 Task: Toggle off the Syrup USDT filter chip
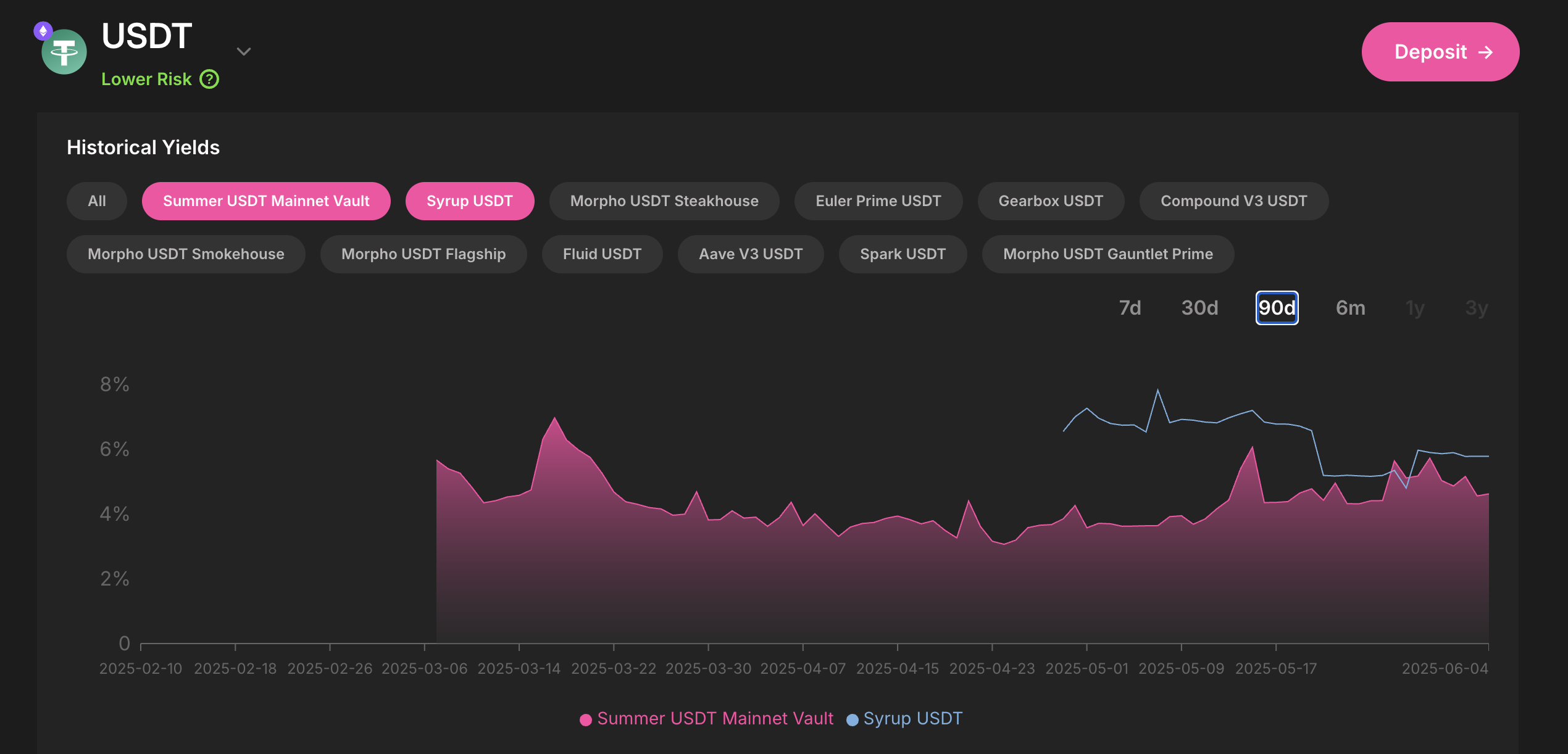coord(469,201)
